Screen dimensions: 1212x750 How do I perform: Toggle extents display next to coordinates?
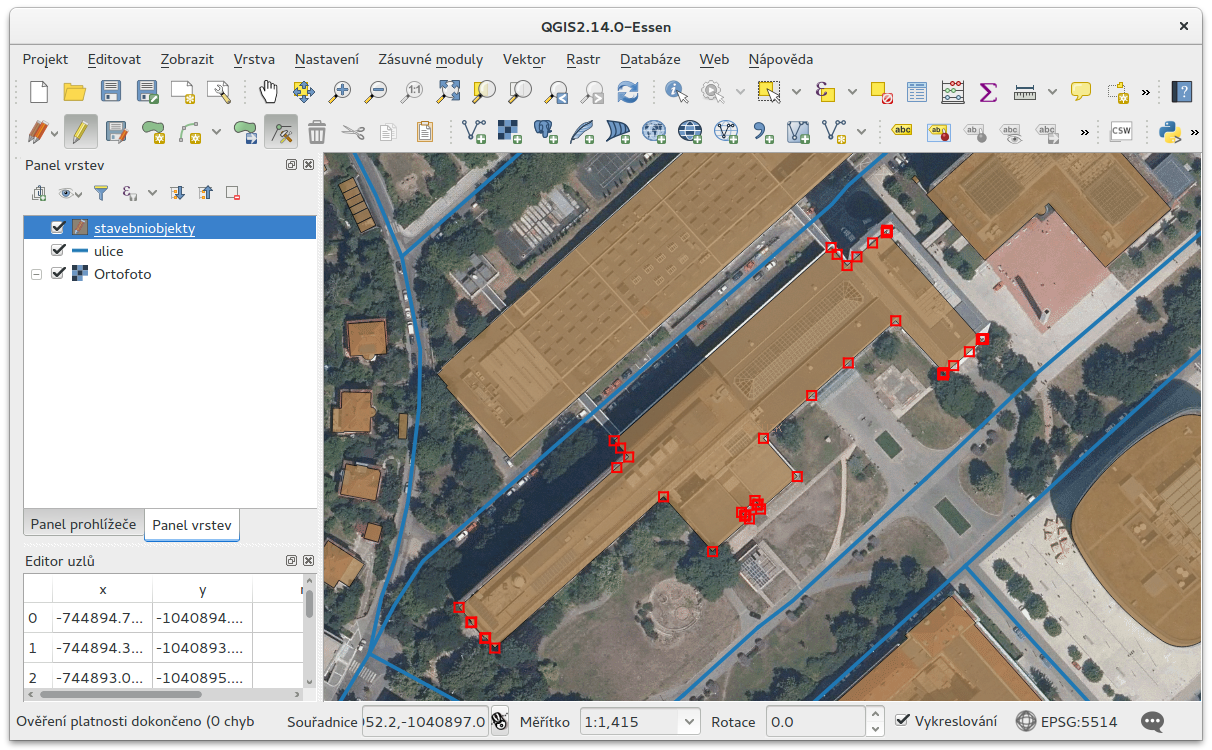pos(499,720)
